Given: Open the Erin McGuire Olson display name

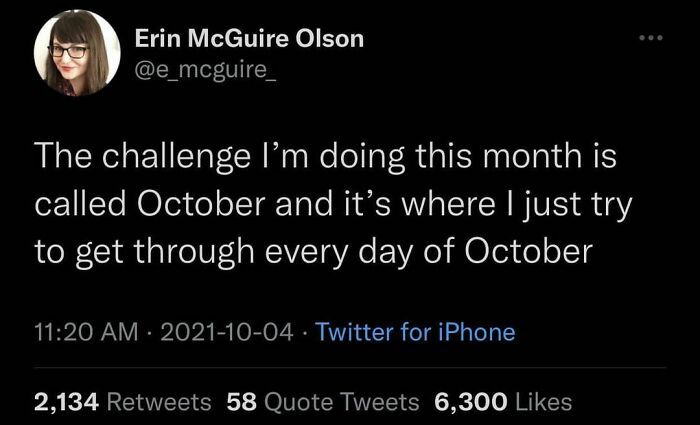Looking at the screenshot, I should point(249,40).
